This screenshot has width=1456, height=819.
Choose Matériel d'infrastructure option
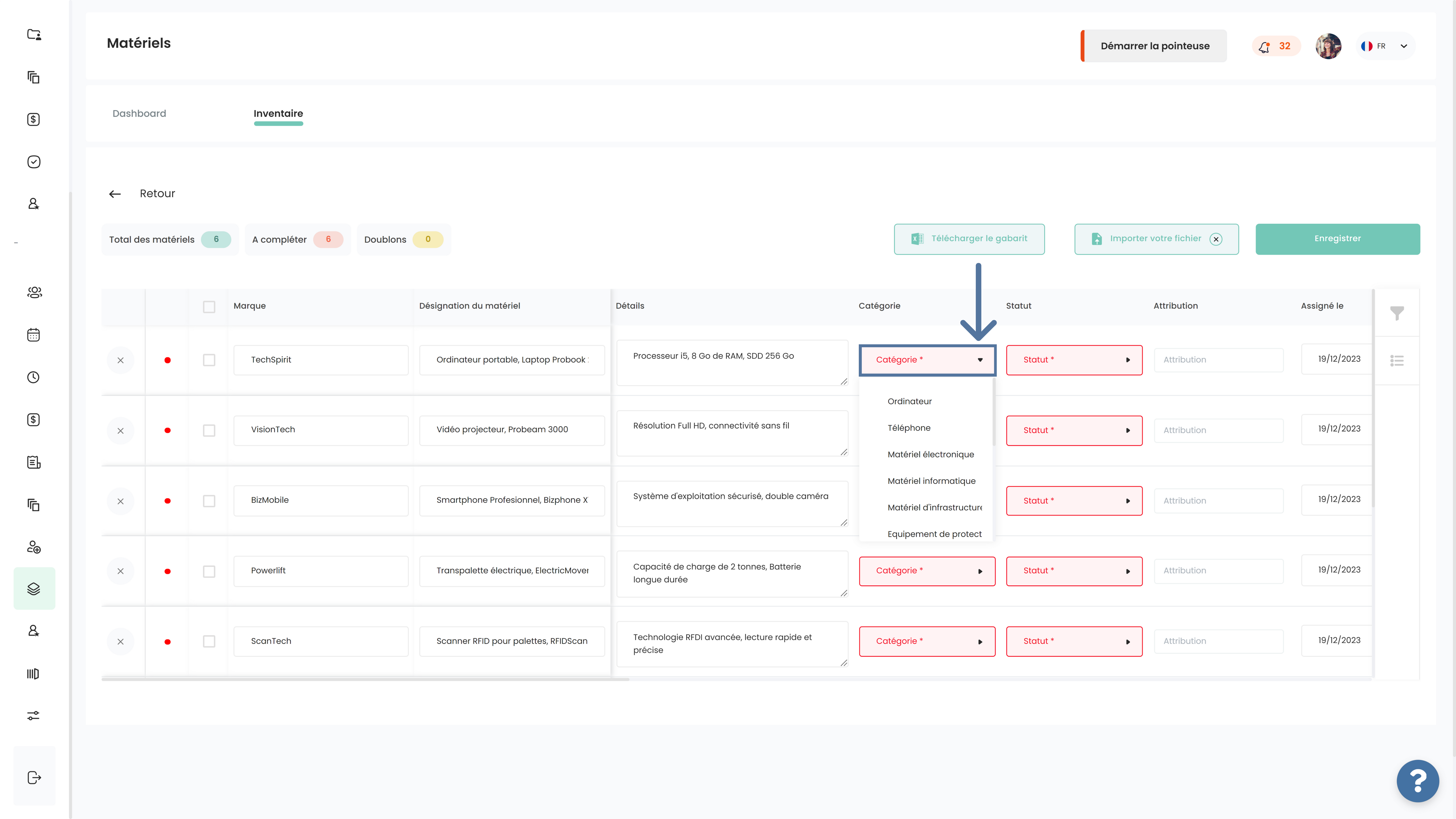[x=934, y=508]
